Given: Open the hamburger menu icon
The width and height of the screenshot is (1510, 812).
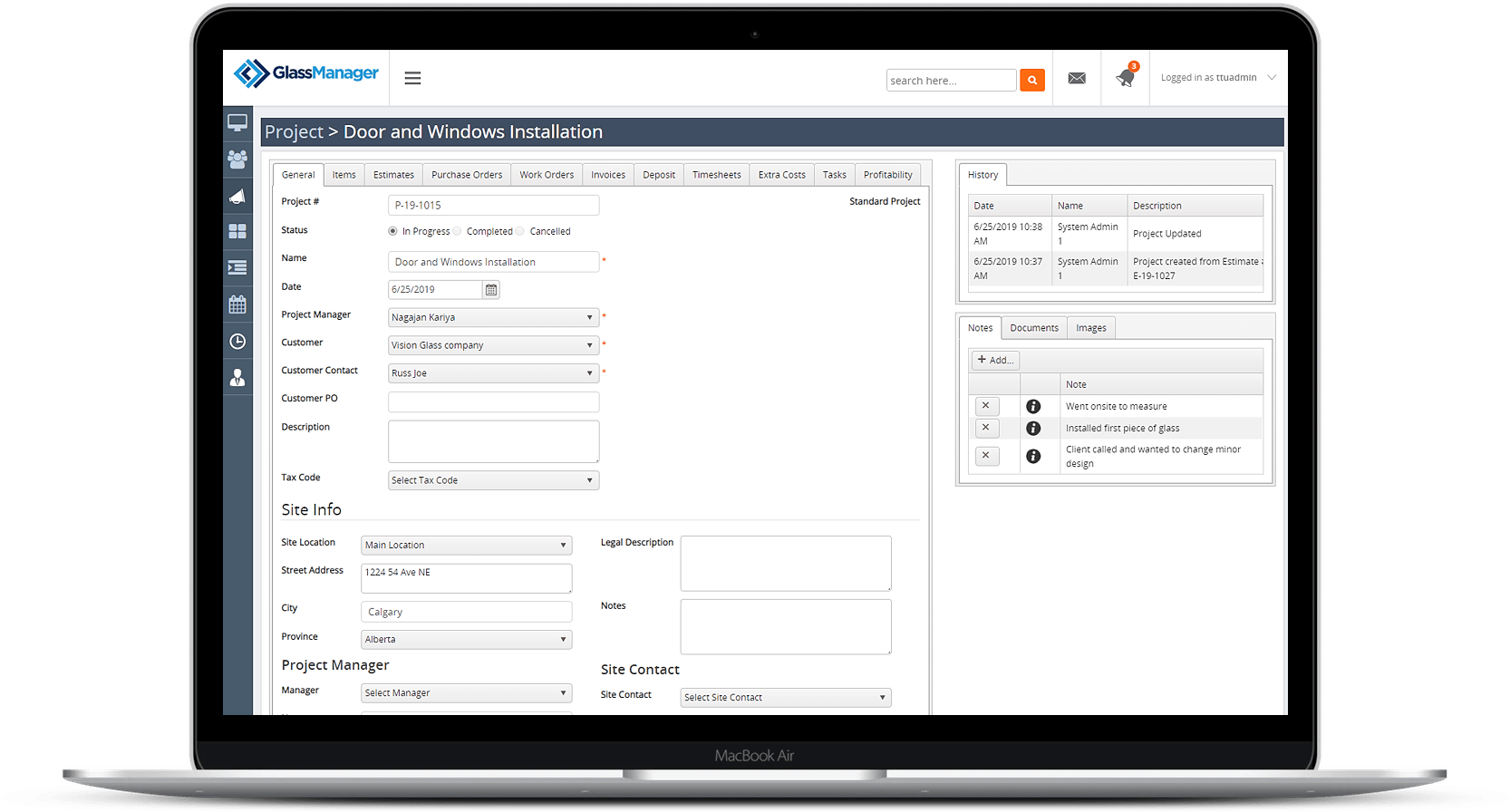Looking at the screenshot, I should (x=412, y=79).
